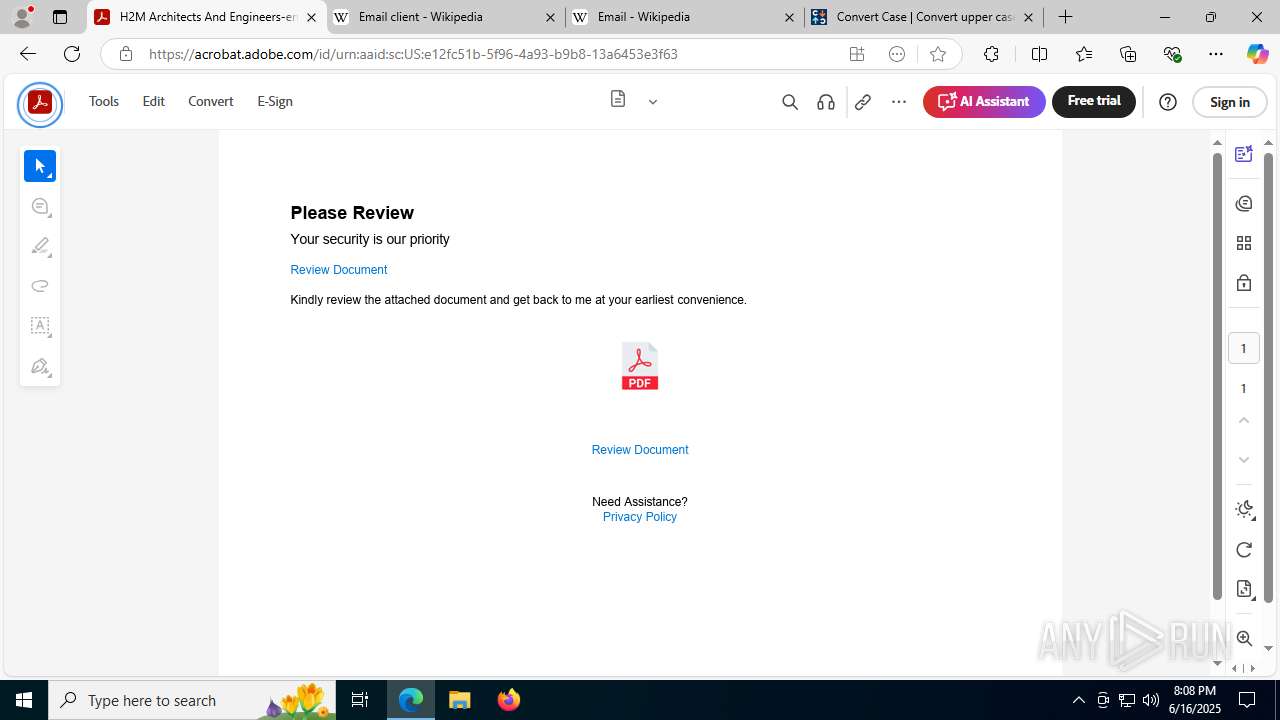Click the taskbar search box
Screen dimensions: 1280x720
192,700
